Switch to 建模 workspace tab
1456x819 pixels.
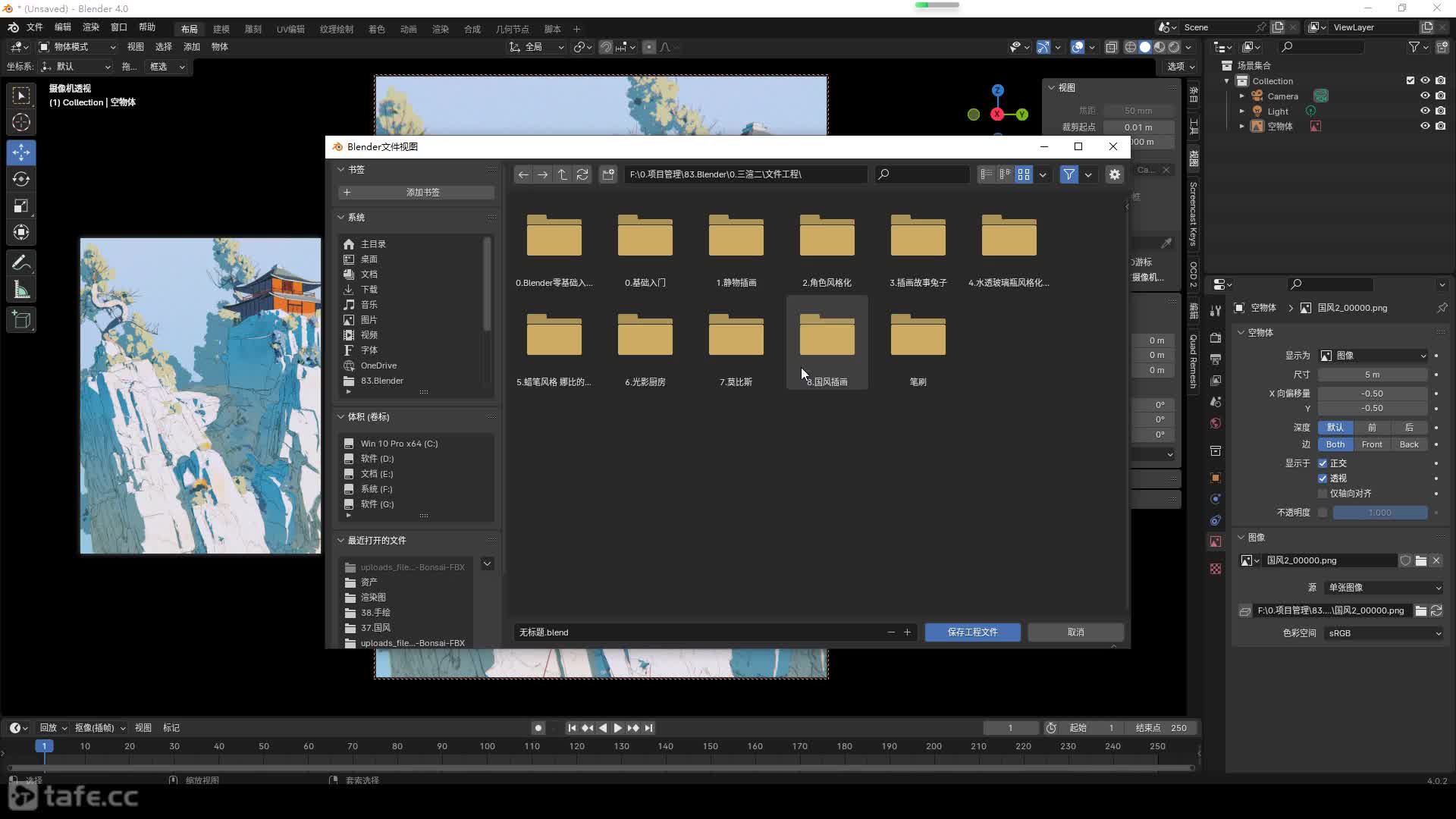coord(221,29)
